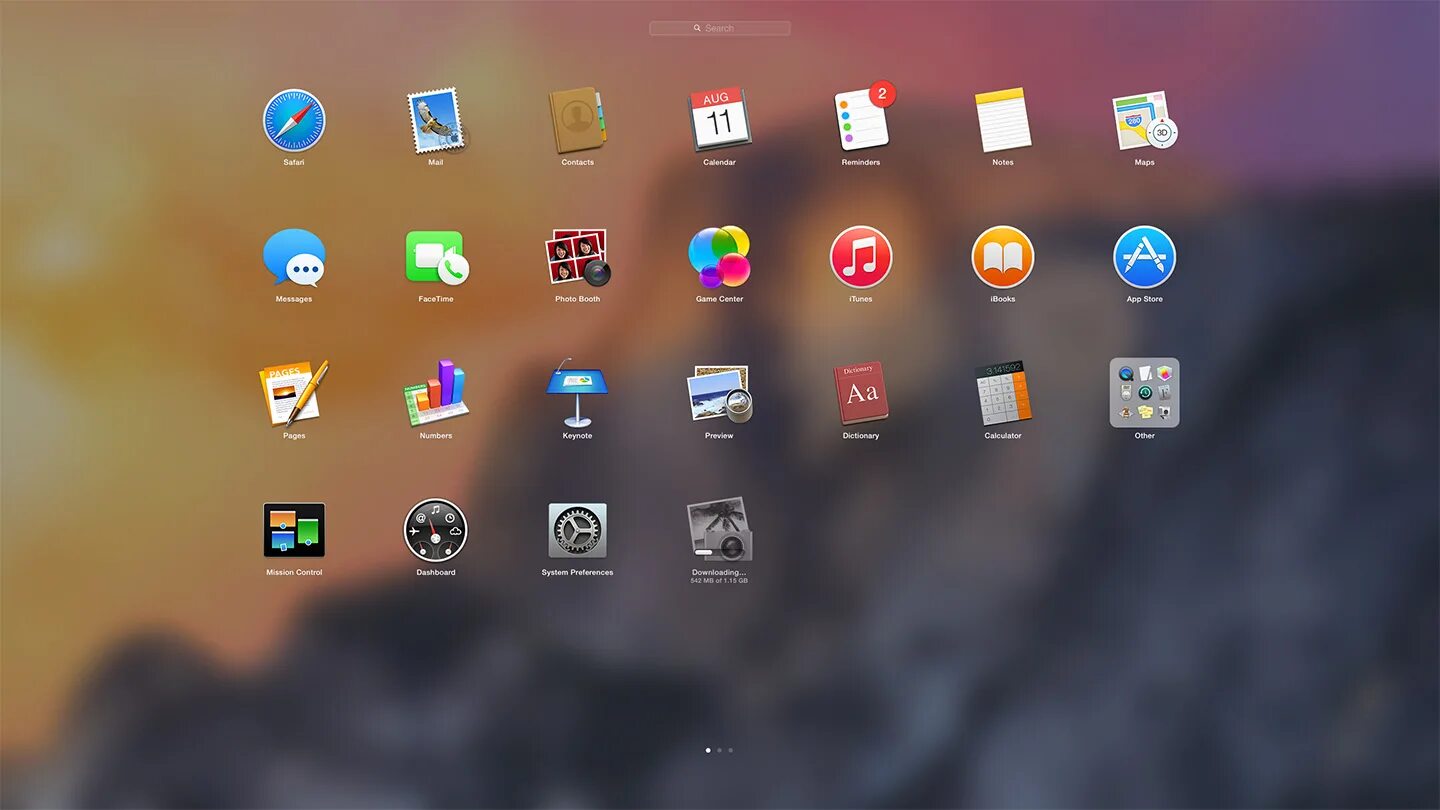Viewport: 1440px width, 810px height.
Task: Switch to second Launchpad page dot
Action: click(719, 750)
